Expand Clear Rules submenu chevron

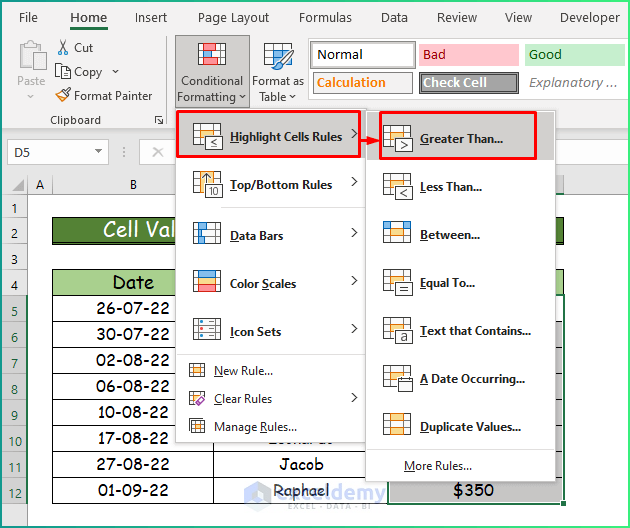pyautogui.click(x=354, y=397)
